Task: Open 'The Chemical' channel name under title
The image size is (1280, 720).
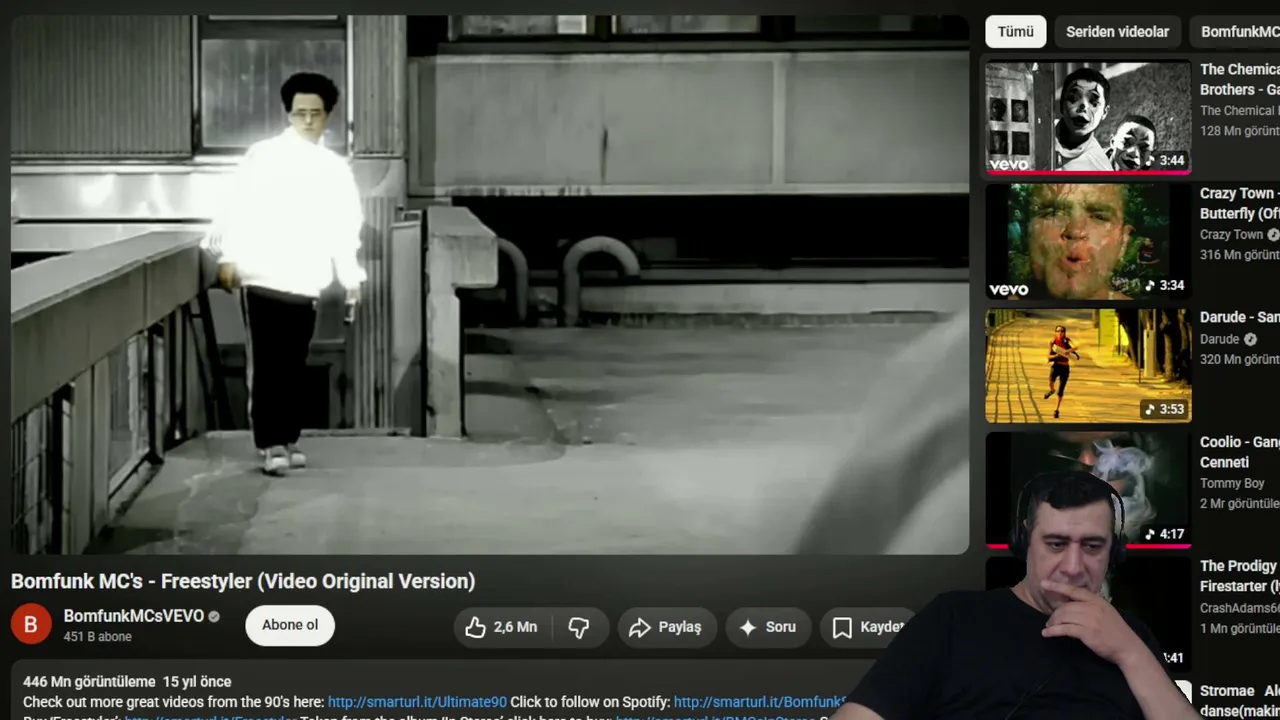Action: click(1238, 111)
